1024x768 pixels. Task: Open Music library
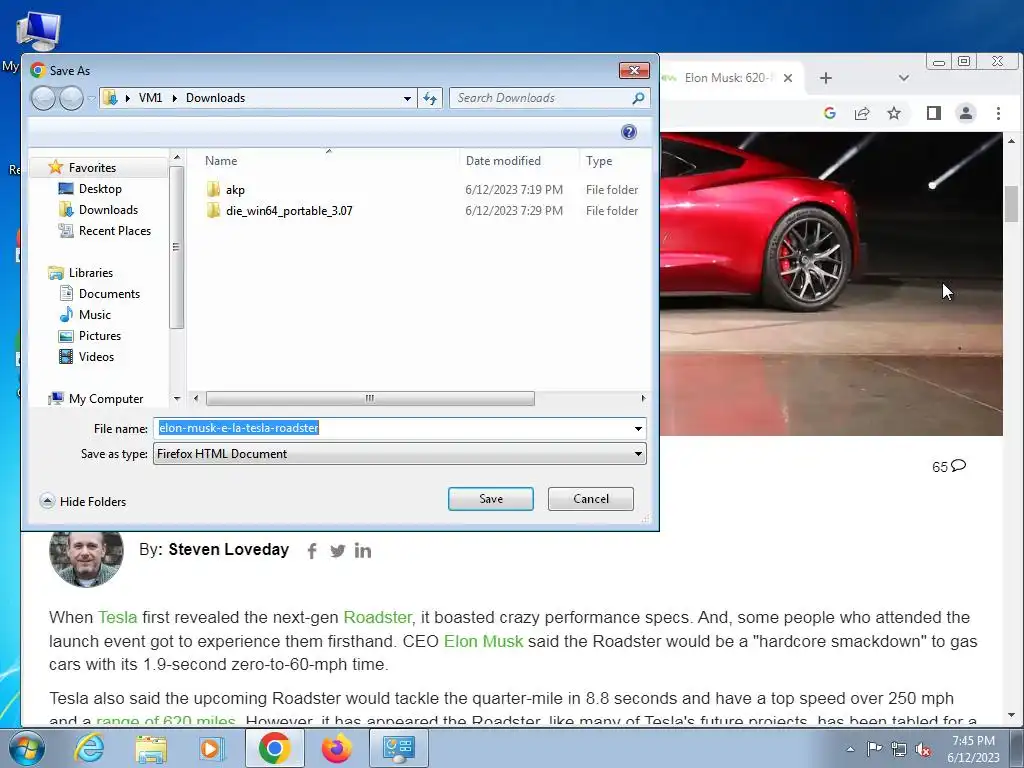pos(95,315)
